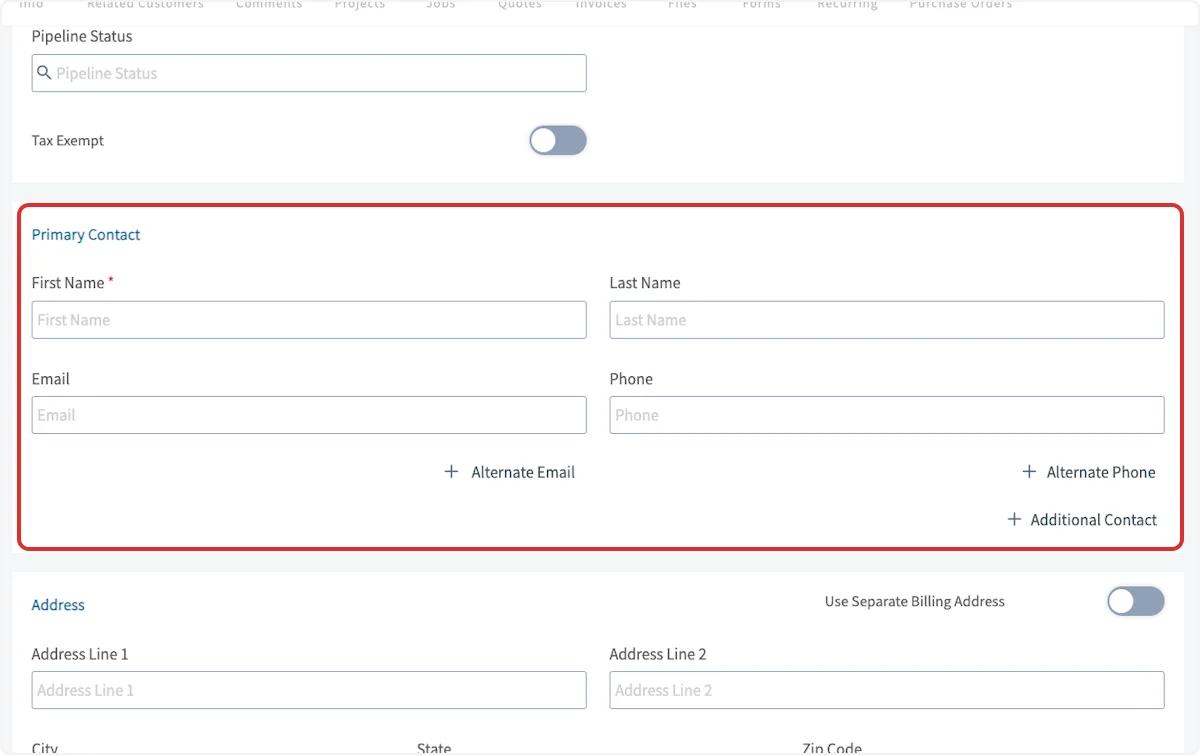Add an Additional Contact
Screen dimensions: 1200x755
1082,520
